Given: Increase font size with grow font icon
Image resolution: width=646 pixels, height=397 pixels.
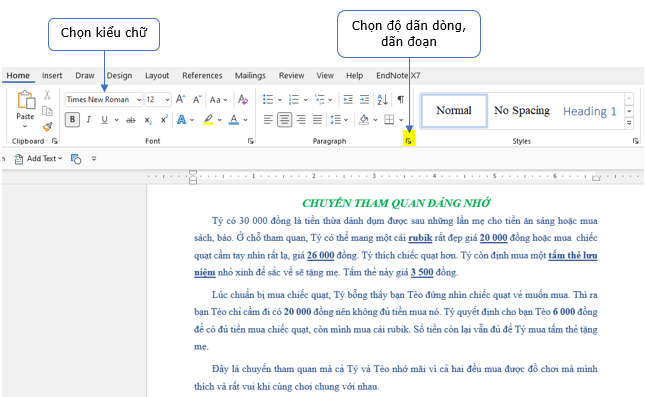Looking at the screenshot, I should pyautogui.click(x=180, y=99).
